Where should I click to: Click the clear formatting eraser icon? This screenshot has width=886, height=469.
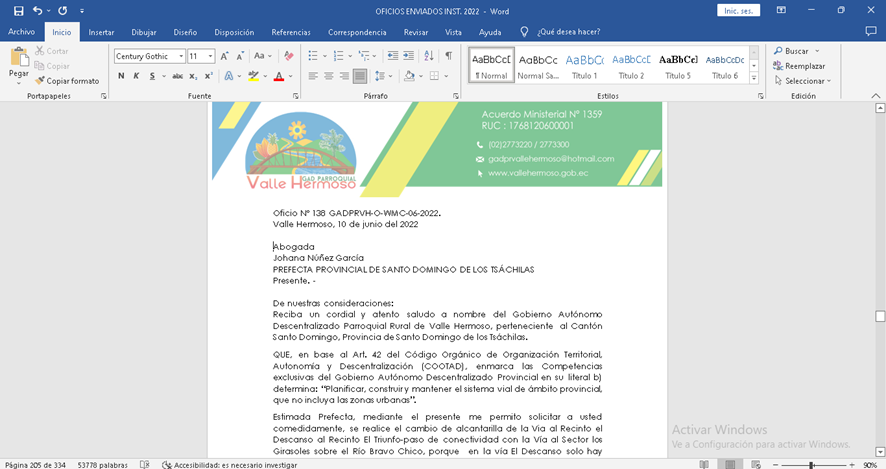coord(288,56)
